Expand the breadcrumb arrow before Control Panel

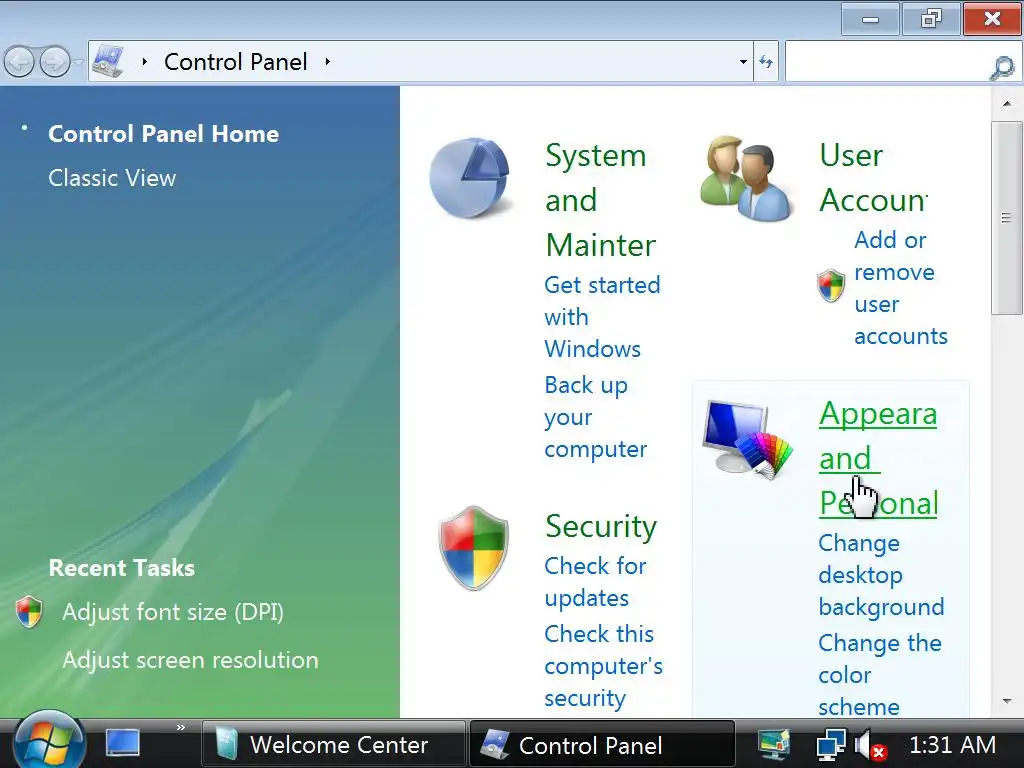coord(144,62)
